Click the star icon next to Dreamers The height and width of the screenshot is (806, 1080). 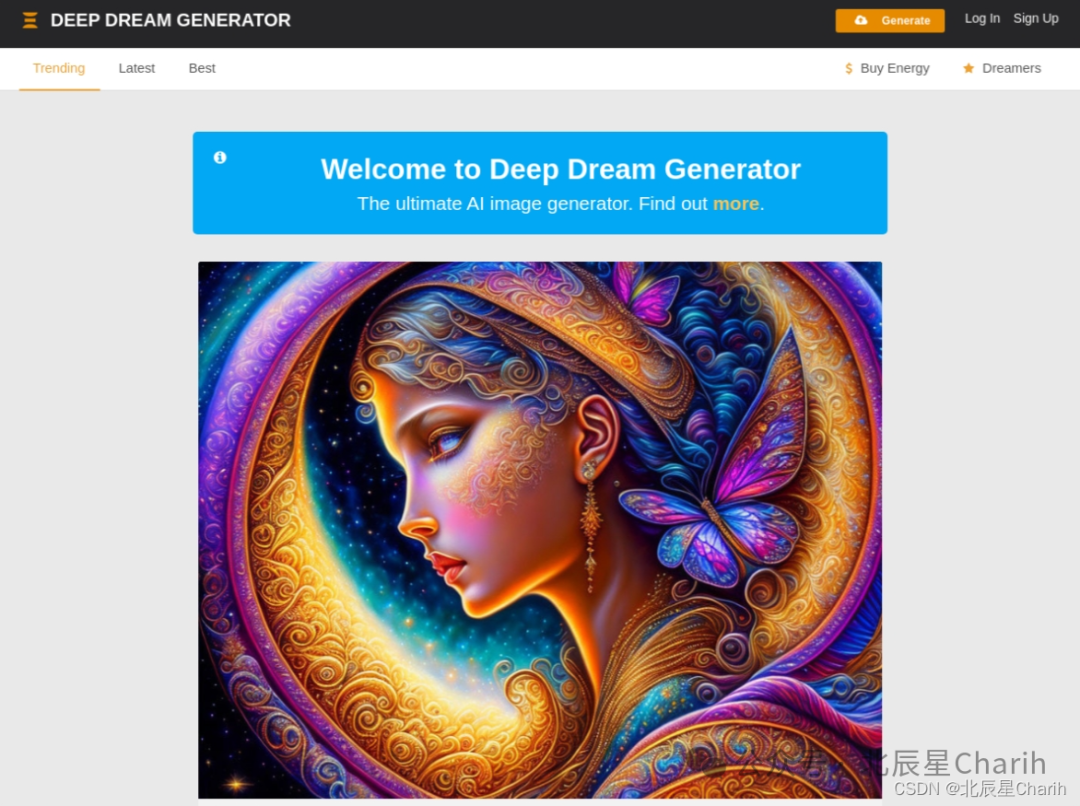pos(968,68)
